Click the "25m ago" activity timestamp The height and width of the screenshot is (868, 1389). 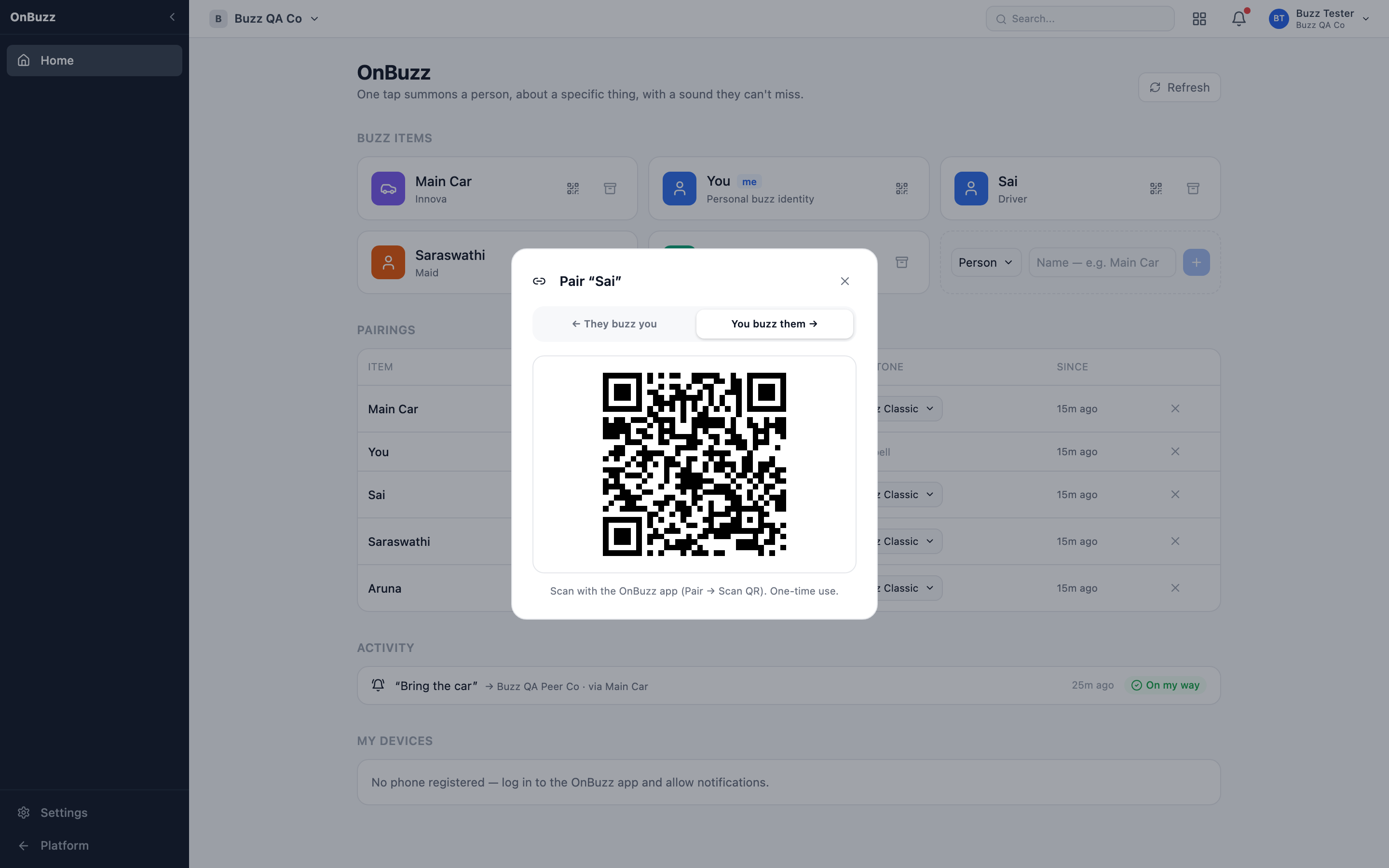[1092, 685]
